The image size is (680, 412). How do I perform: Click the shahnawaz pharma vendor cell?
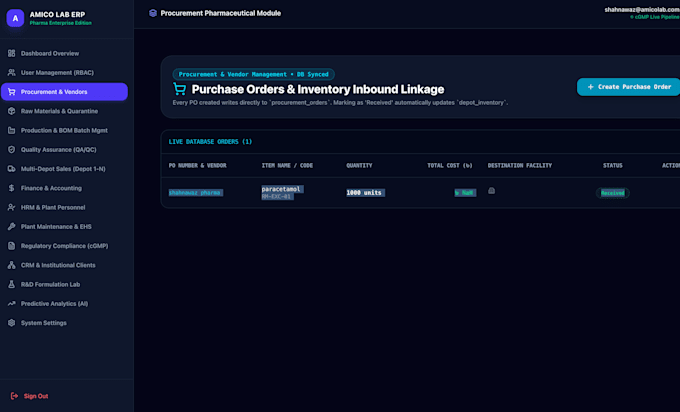[196, 193]
